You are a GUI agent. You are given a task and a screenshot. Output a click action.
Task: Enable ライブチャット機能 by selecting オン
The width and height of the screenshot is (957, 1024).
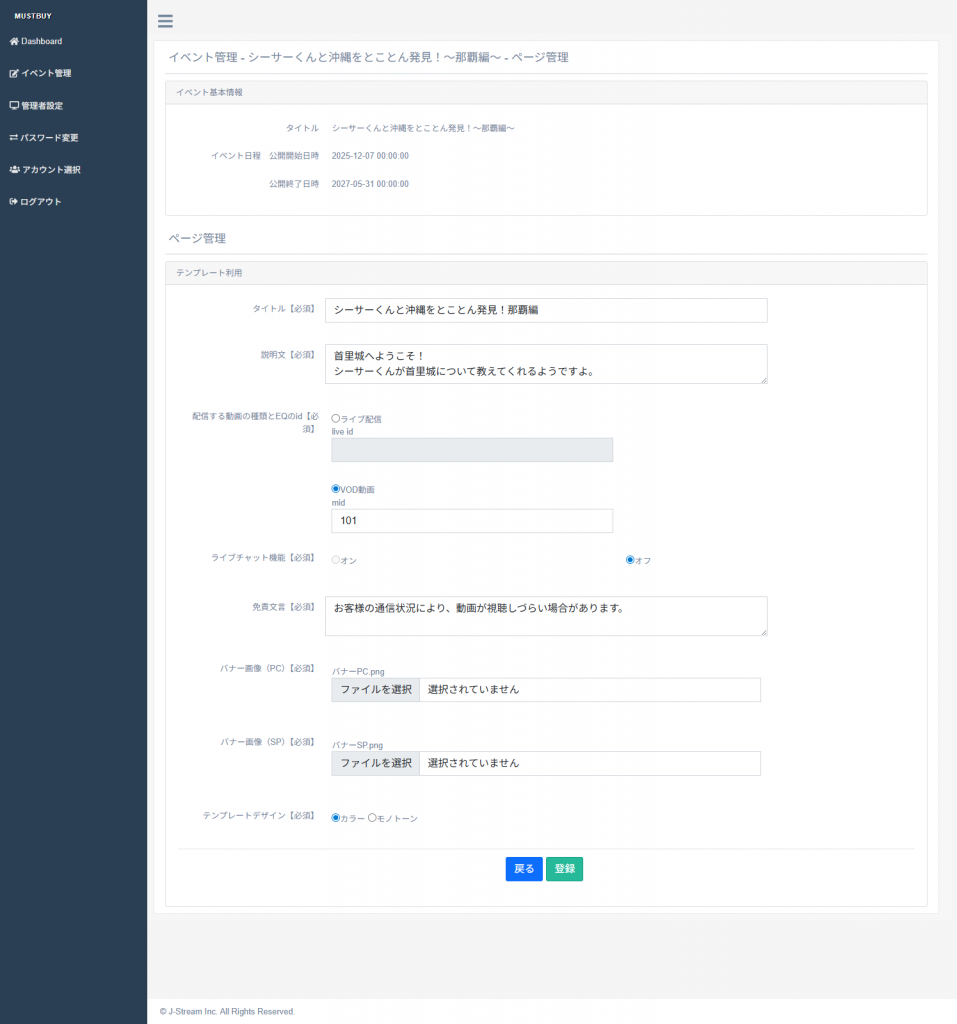(x=336, y=560)
